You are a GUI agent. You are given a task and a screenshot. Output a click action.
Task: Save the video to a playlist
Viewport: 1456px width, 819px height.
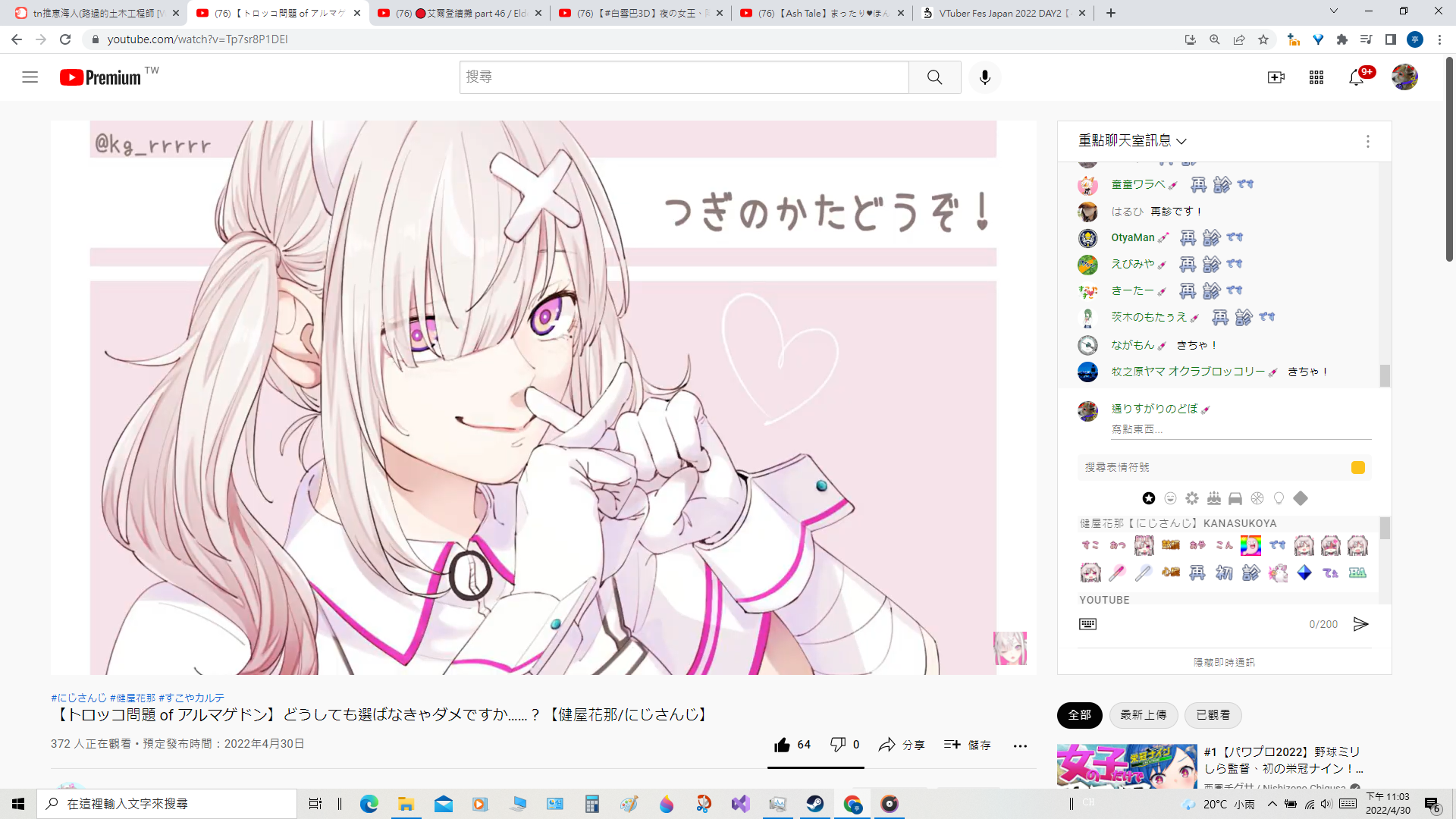coord(967,745)
